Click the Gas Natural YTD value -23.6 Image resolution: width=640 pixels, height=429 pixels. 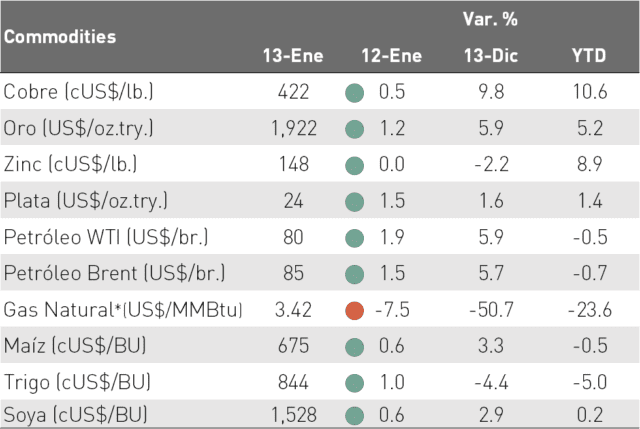pyautogui.click(x=590, y=310)
